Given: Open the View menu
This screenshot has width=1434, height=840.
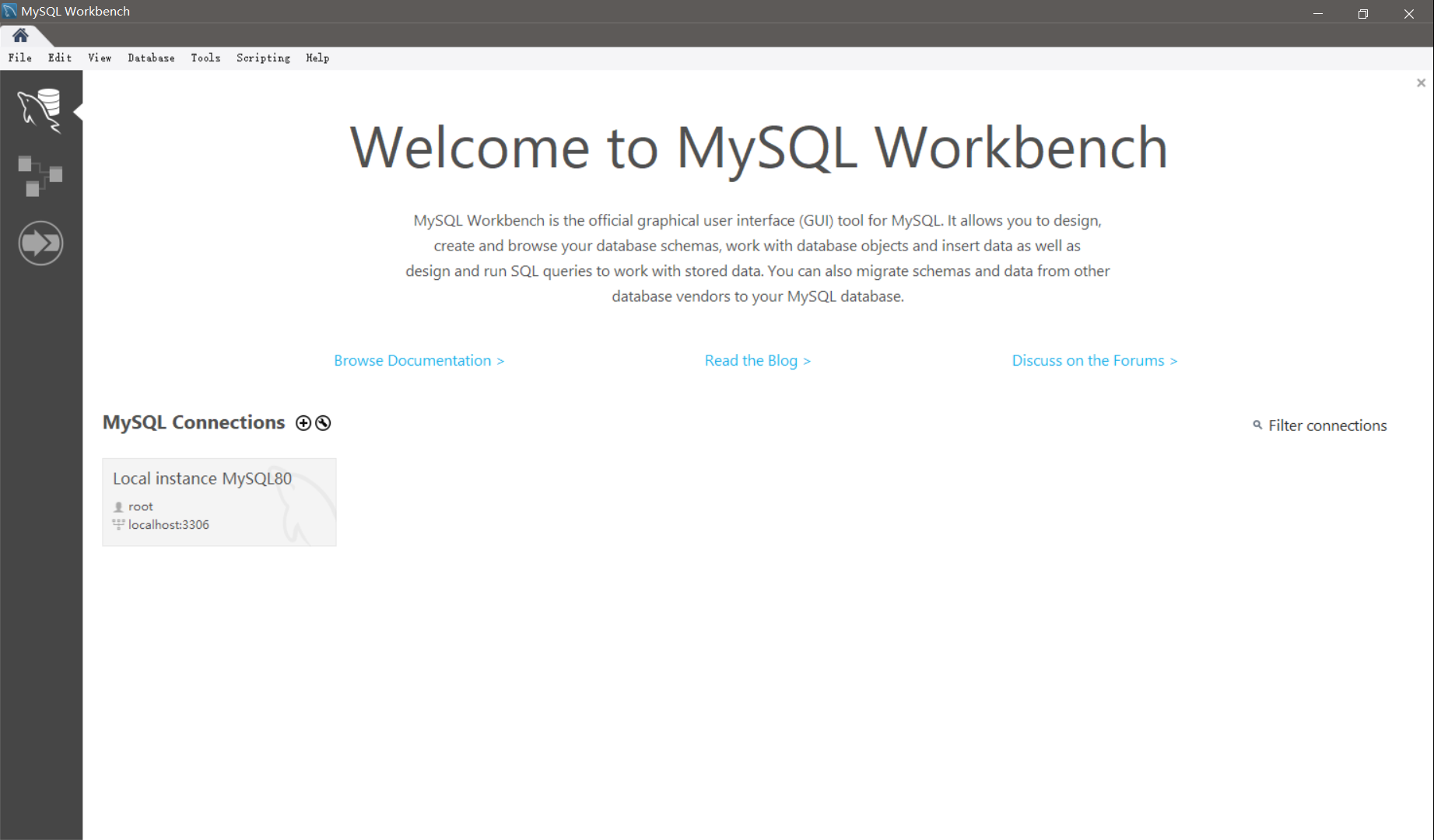Looking at the screenshot, I should (100, 58).
